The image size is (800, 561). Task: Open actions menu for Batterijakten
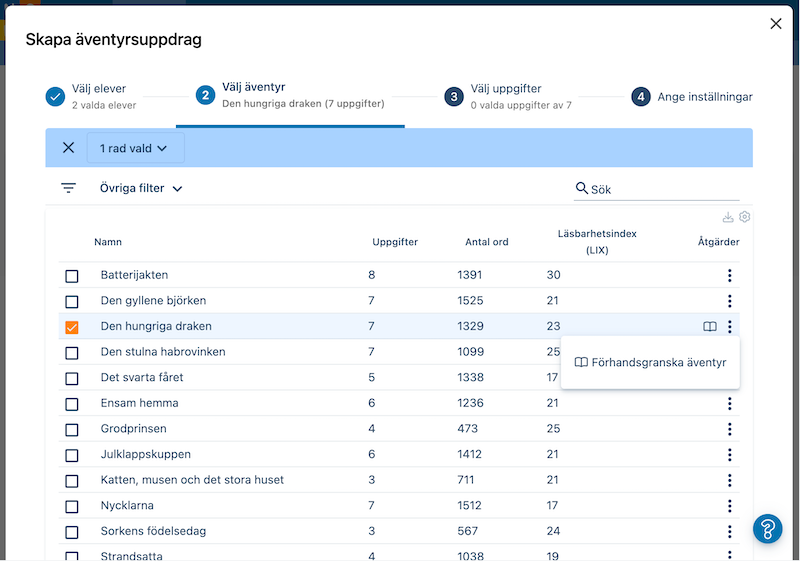[x=730, y=275]
